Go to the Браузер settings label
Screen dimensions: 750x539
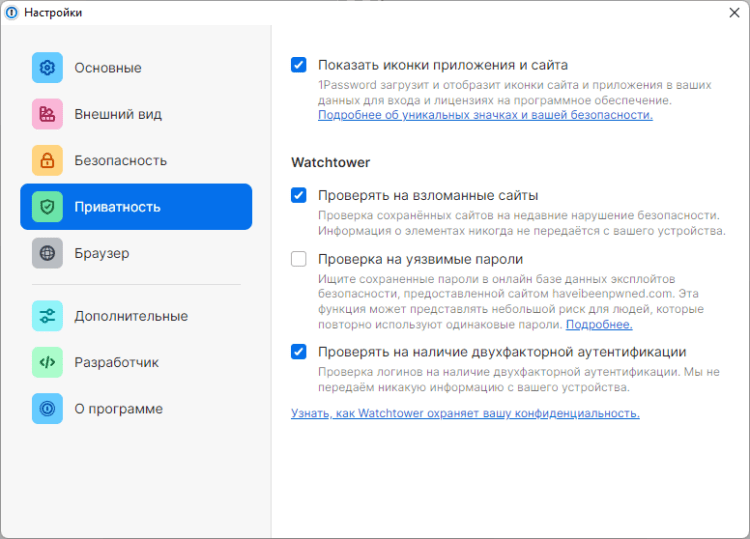(101, 253)
